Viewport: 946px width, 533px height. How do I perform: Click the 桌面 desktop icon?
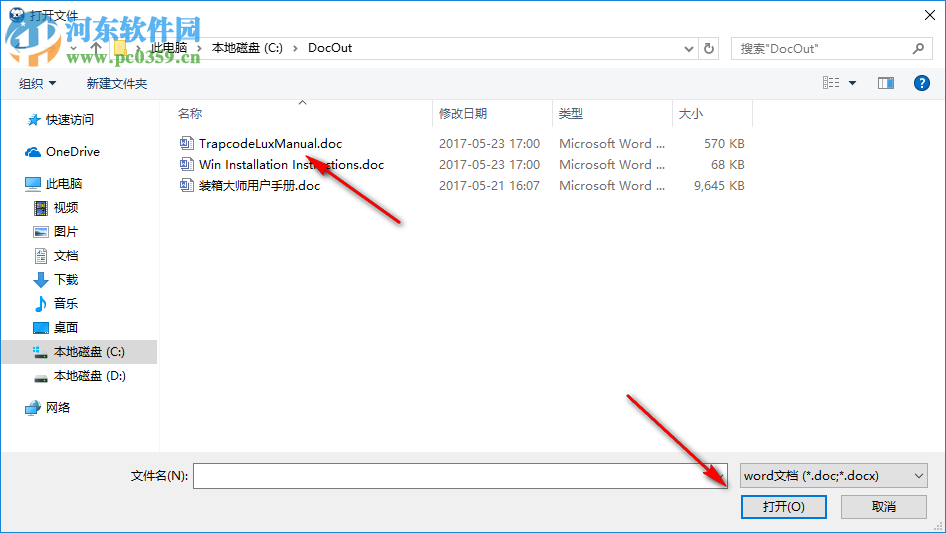[x=40, y=328]
